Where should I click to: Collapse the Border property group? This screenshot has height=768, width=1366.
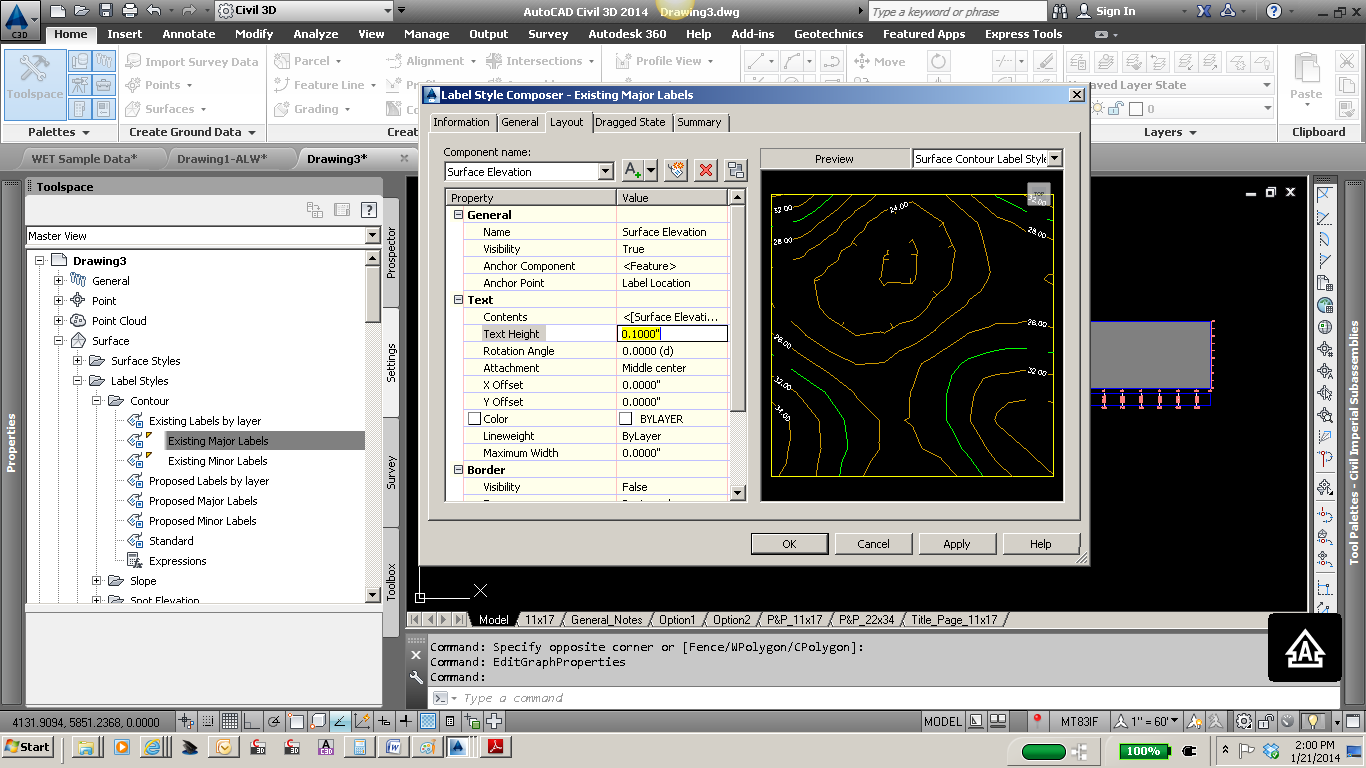(458, 470)
